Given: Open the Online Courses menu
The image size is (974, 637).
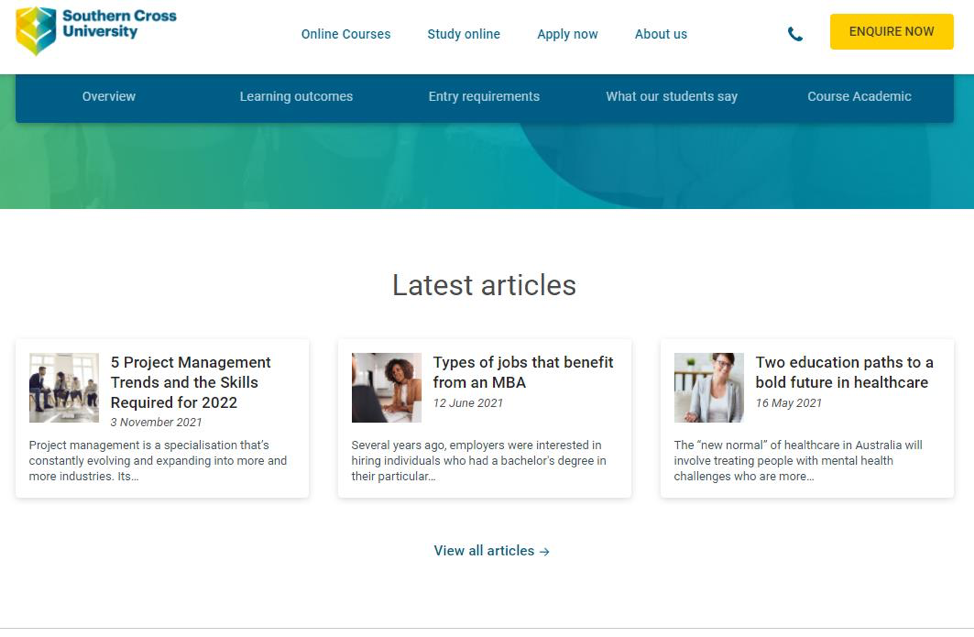Looking at the screenshot, I should pos(346,34).
